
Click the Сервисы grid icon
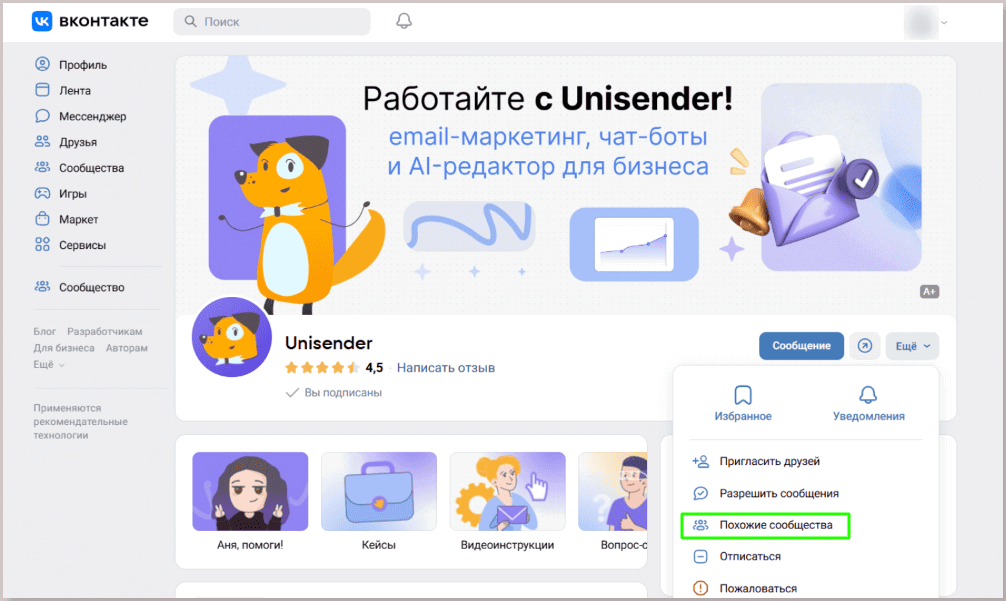pyautogui.click(x=42, y=244)
